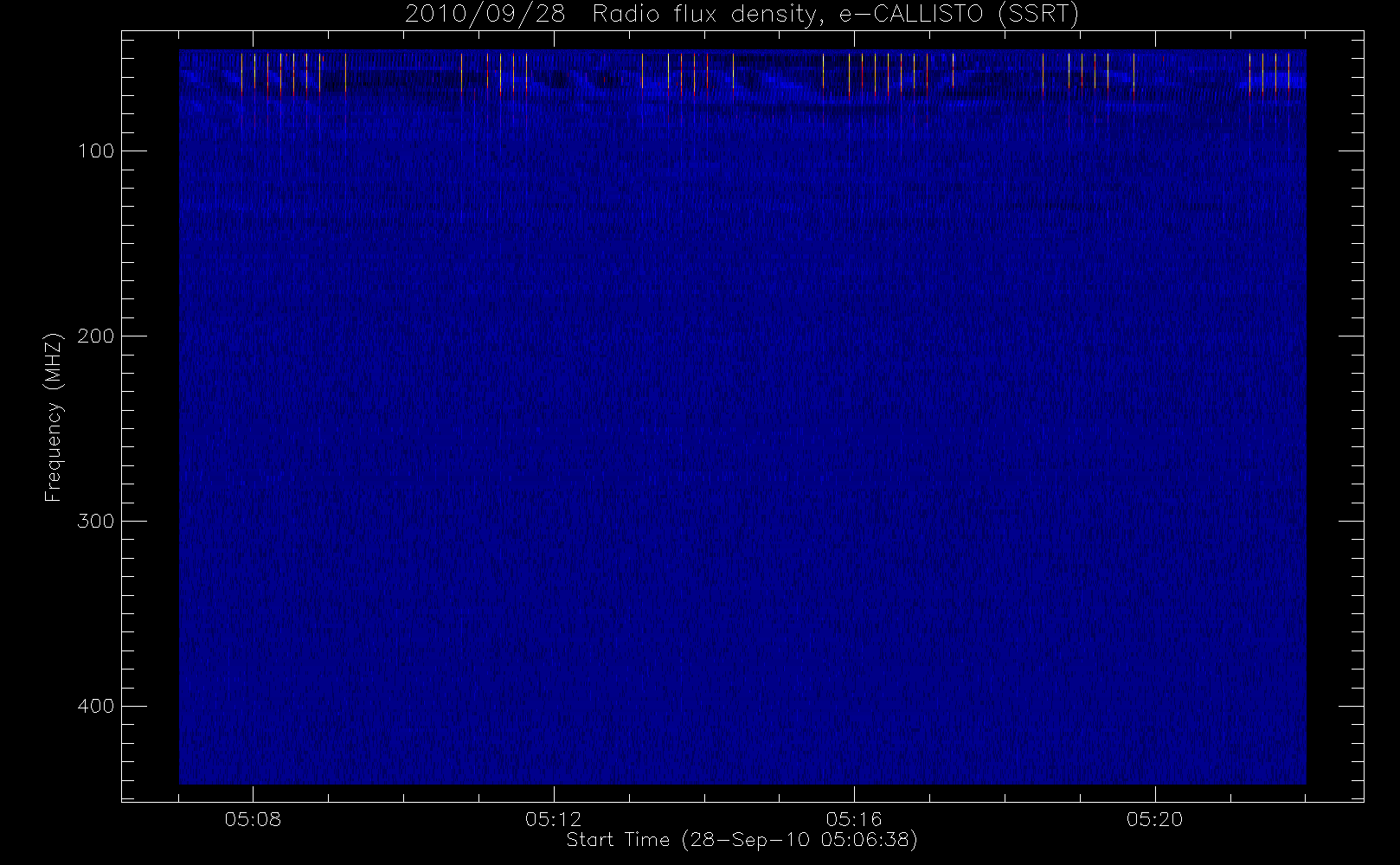Screen dimensions: 1400x865
Task: Click the frequency tick label '400'
Action: coord(95,707)
